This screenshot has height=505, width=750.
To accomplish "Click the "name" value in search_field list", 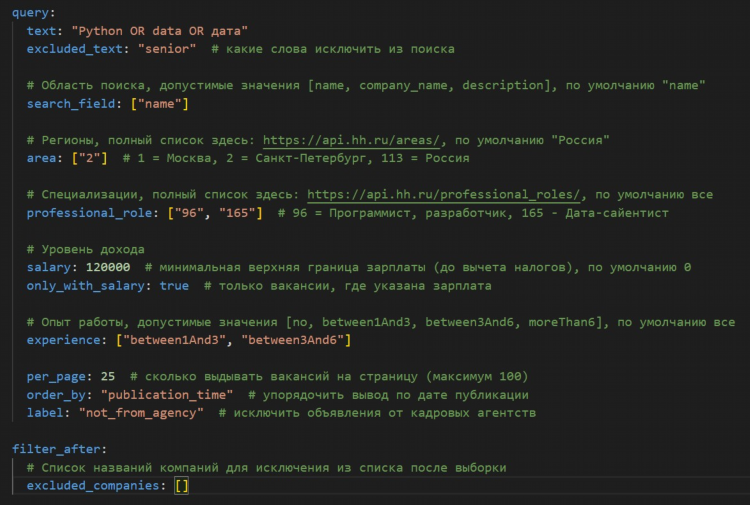I will pos(160,104).
